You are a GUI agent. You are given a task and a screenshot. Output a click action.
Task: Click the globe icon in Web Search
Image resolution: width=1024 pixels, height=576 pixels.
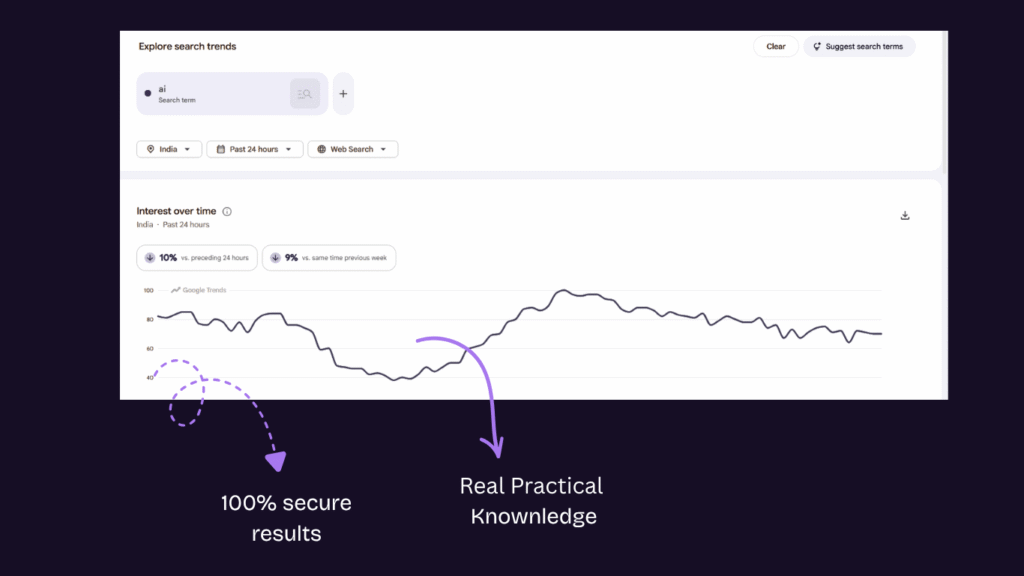[321, 149]
